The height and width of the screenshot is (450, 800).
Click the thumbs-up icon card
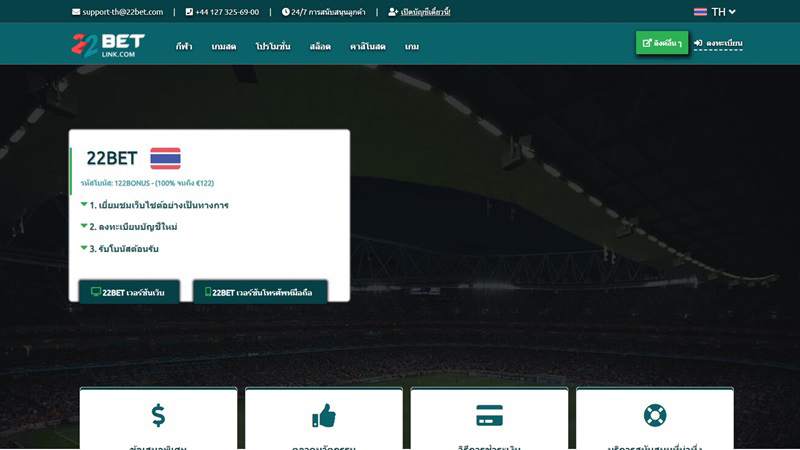323,415
